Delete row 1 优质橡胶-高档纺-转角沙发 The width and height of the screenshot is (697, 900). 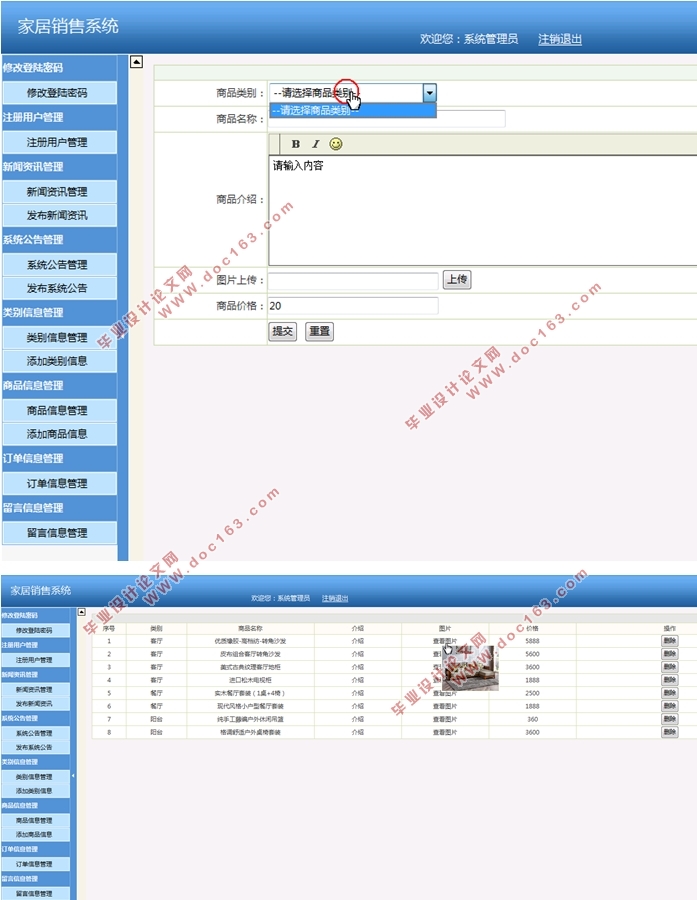669,641
